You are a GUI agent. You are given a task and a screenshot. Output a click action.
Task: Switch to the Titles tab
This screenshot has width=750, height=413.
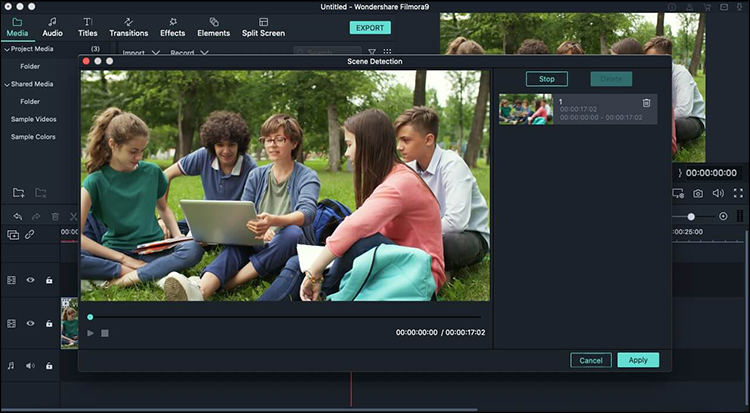88,27
